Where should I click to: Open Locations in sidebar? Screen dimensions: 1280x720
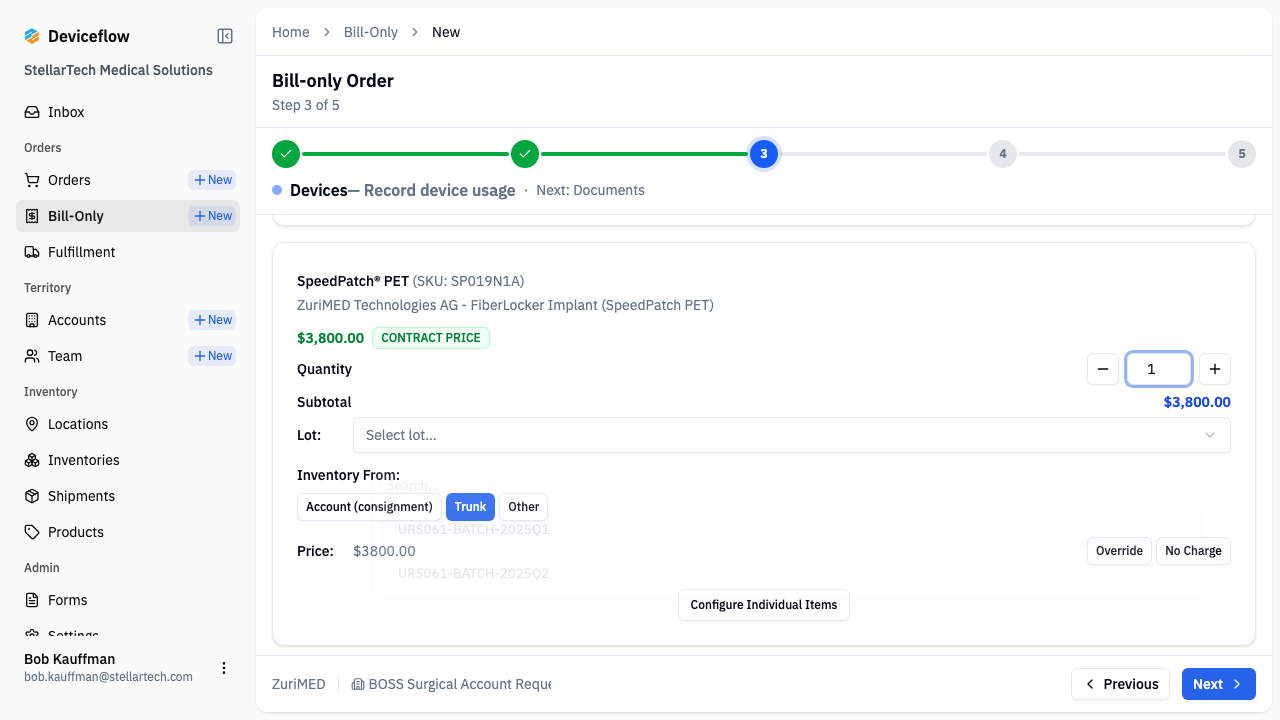[128, 424]
